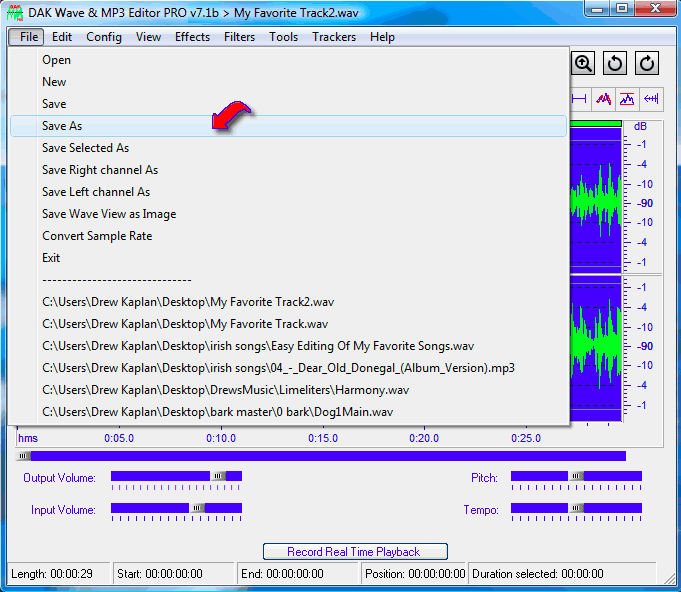Image resolution: width=681 pixels, height=592 pixels.
Task: Click the redo clockwise arrow icon
Action: pos(647,64)
